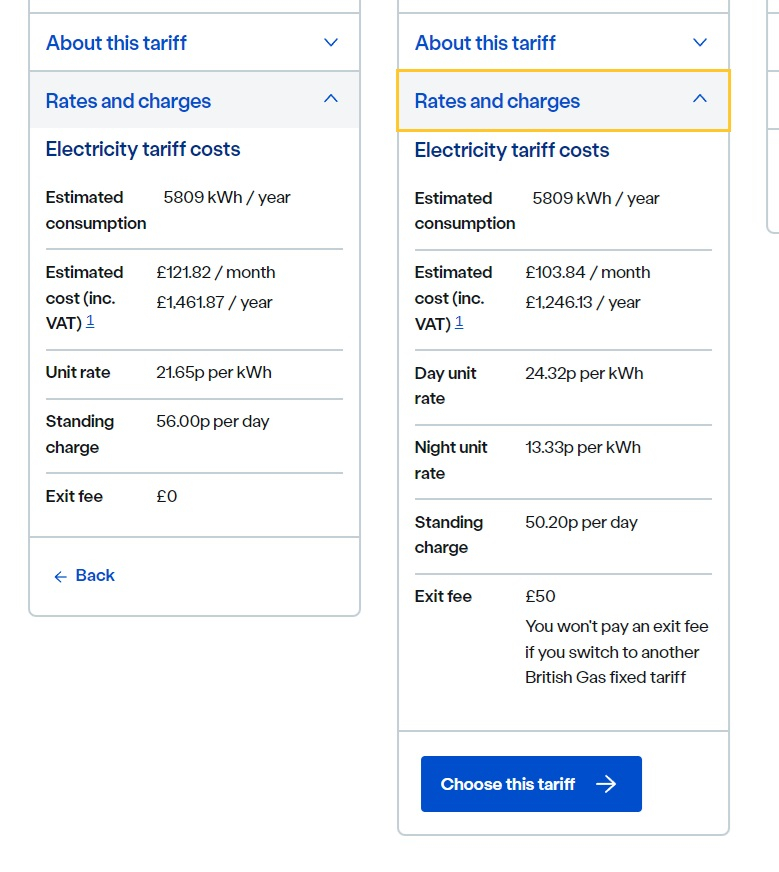
Task: Expand About this tariff label in left card
Action: coord(116,43)
